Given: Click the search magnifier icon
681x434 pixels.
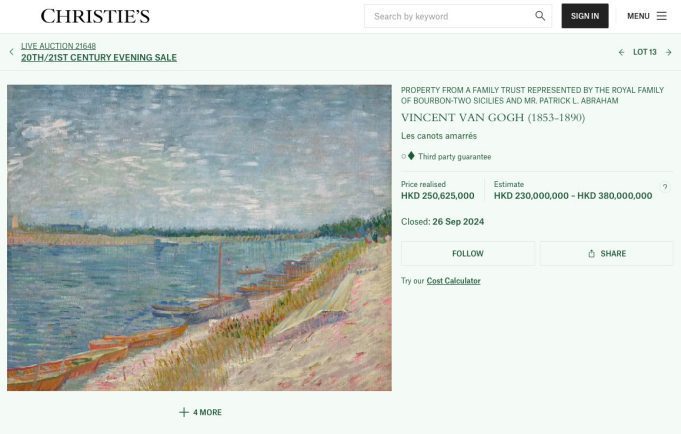Looking at the screenshot, I should (540, 16).
